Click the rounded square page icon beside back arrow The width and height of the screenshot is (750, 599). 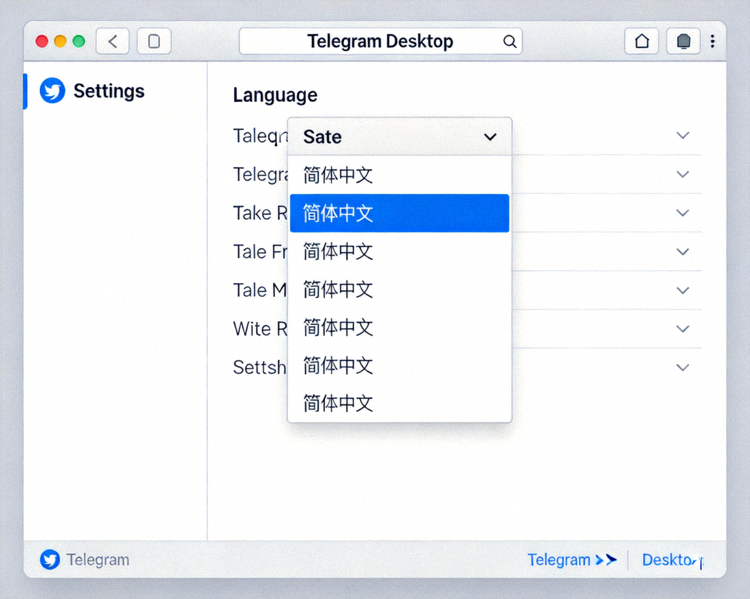point(154,42)
